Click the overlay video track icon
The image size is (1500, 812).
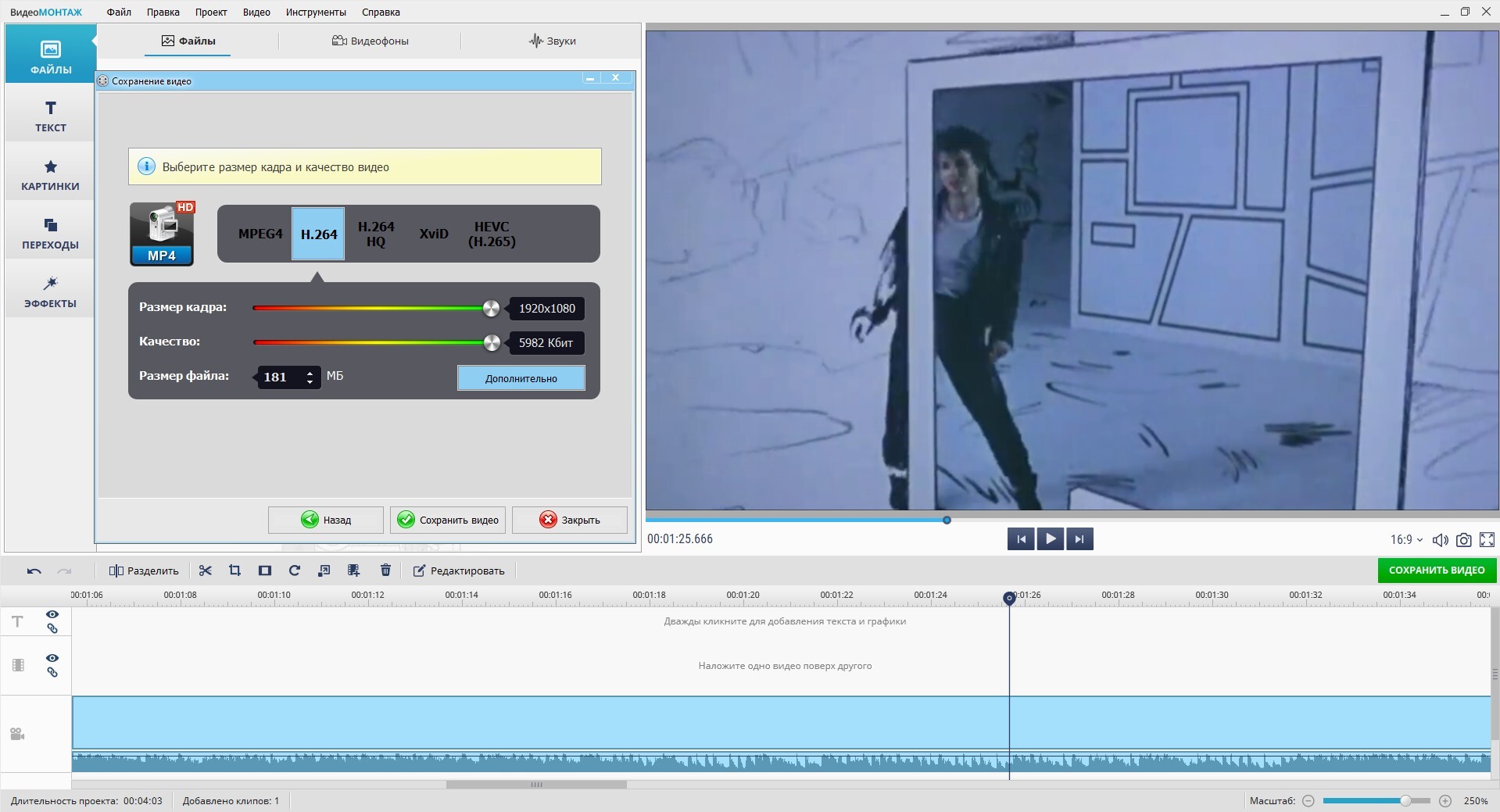coord(18,665)
